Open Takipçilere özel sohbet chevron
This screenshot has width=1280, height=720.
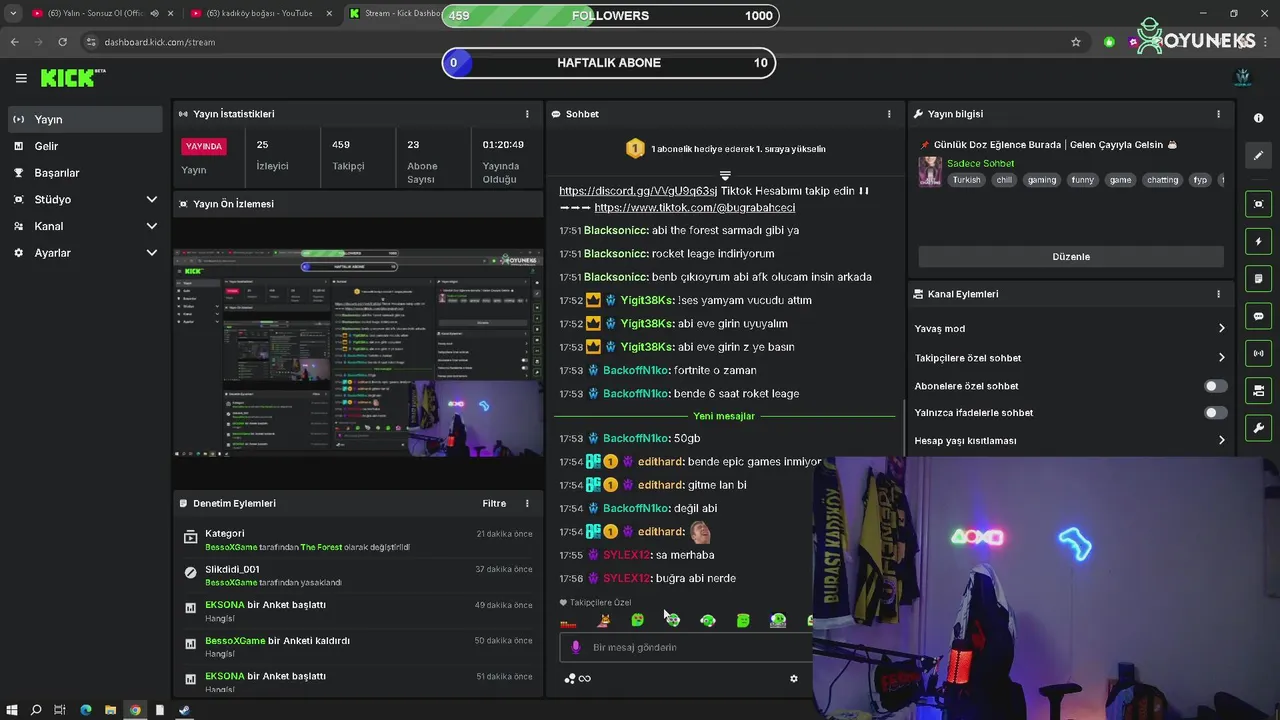click(x=1221, y=357)
